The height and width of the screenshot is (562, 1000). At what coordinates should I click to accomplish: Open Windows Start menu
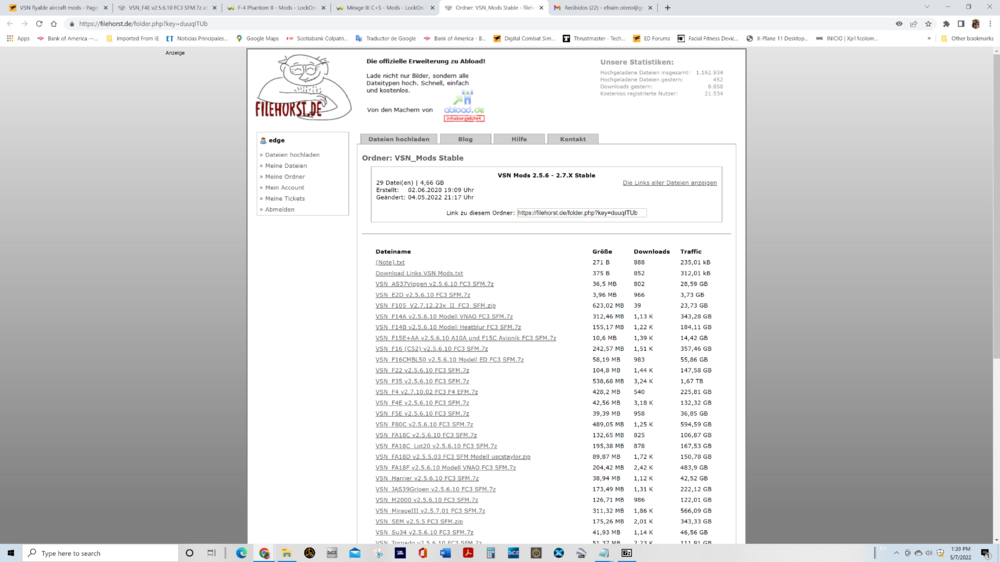point(11,553)
